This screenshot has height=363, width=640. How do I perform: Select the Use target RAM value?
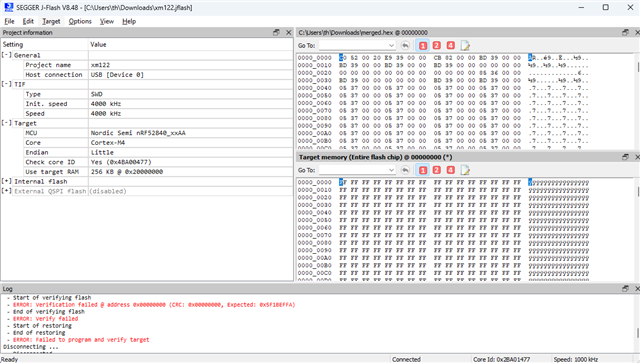pyautogui.click(x=127, y=172)
